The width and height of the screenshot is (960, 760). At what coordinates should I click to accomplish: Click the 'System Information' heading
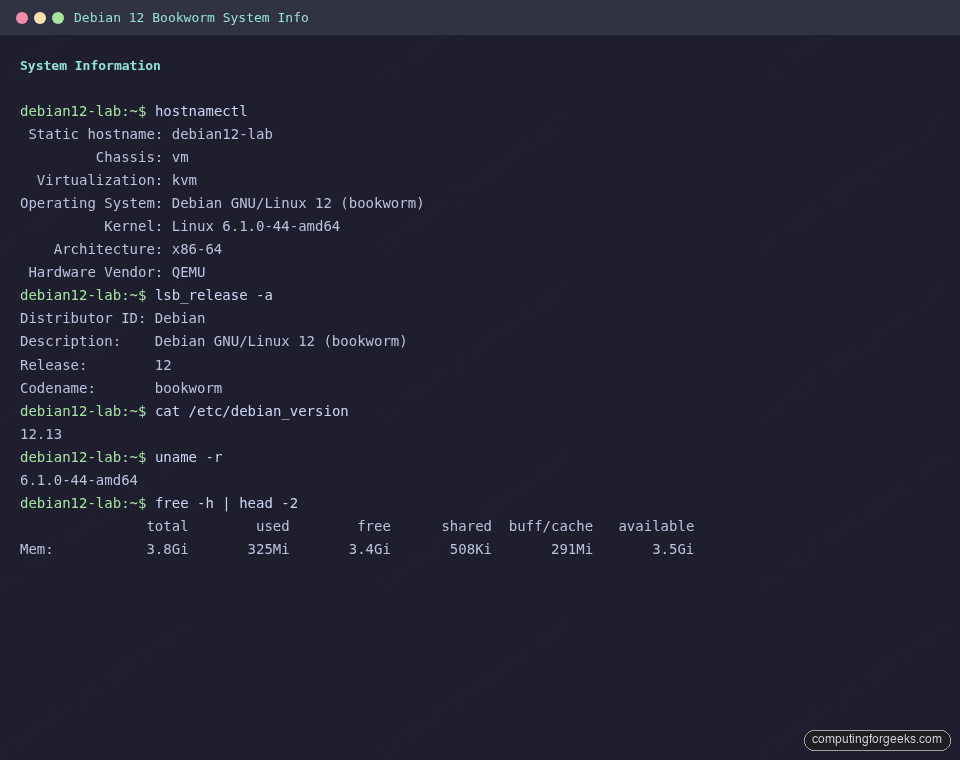click(x=90, y=65)
